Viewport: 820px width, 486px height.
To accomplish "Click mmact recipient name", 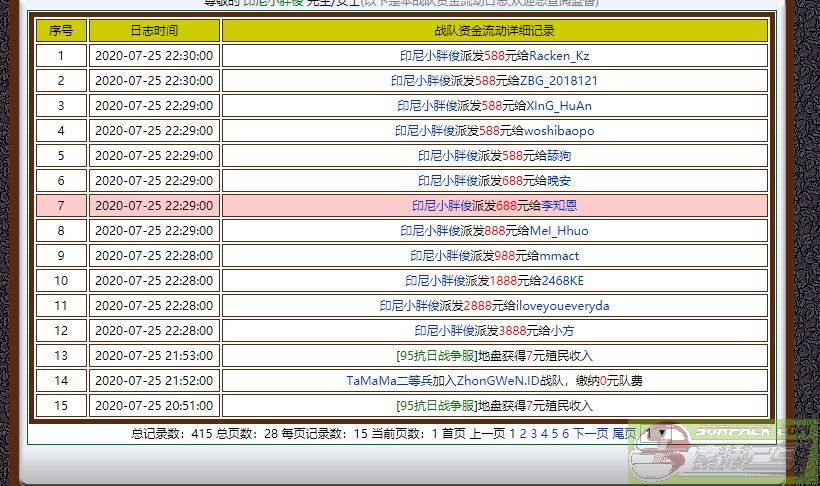I will click(x=559, y=256).
